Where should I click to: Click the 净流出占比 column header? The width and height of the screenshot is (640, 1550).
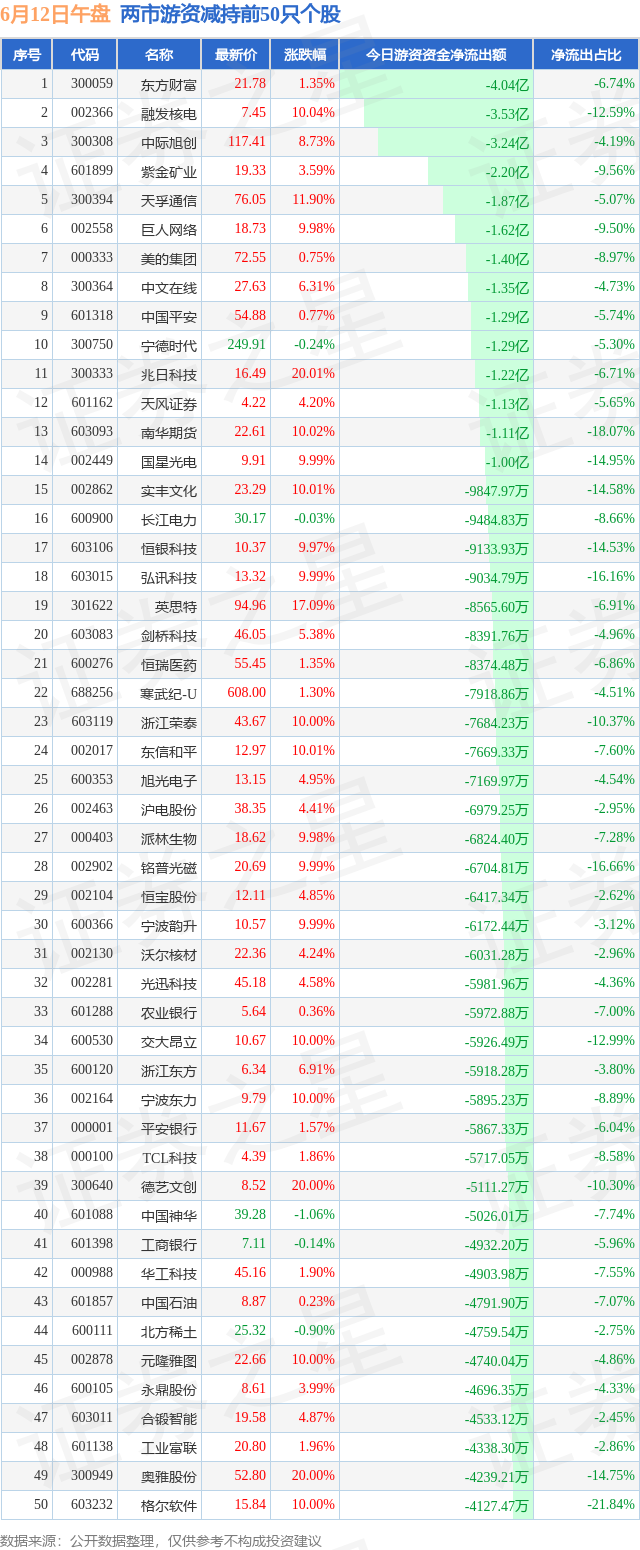point(586,55)
